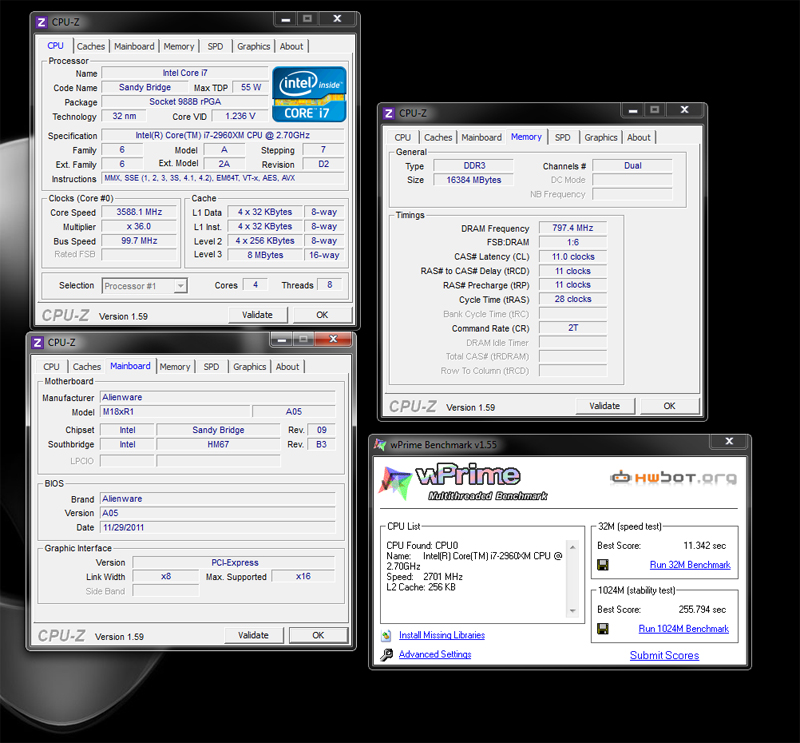The height and width of the screenshot is (743, 800).
Task: Open Mainboard tab in the CPU window
Action: click(x=134, y=46)
